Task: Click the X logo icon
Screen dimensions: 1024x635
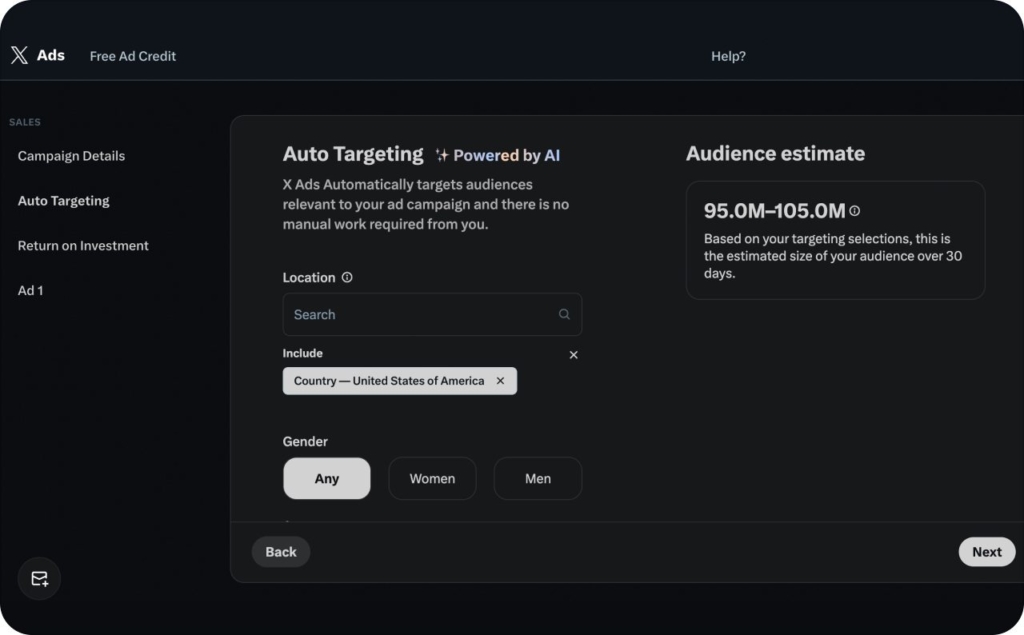Action: (20, 56)
